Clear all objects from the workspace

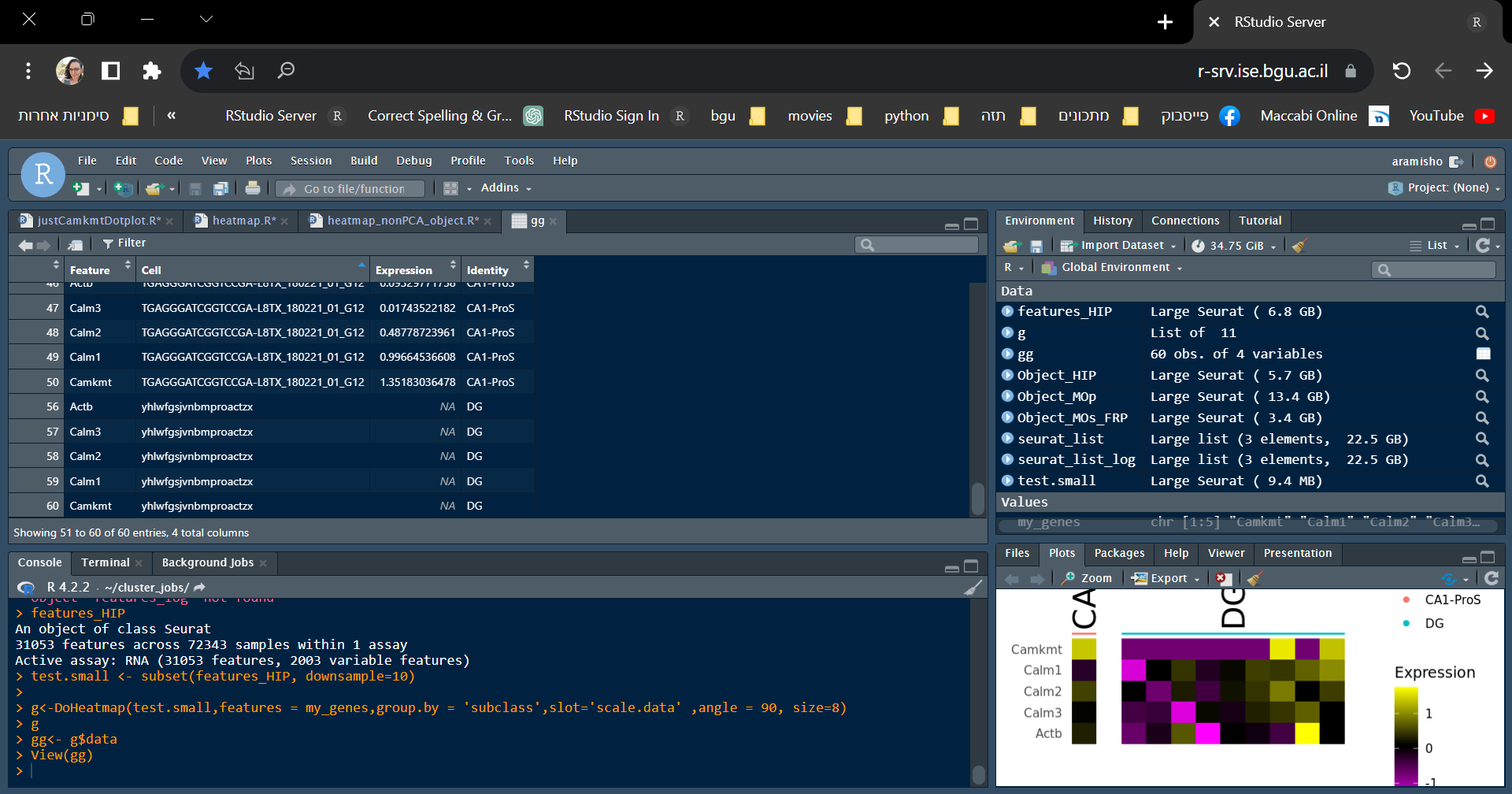click(1299, 245)
